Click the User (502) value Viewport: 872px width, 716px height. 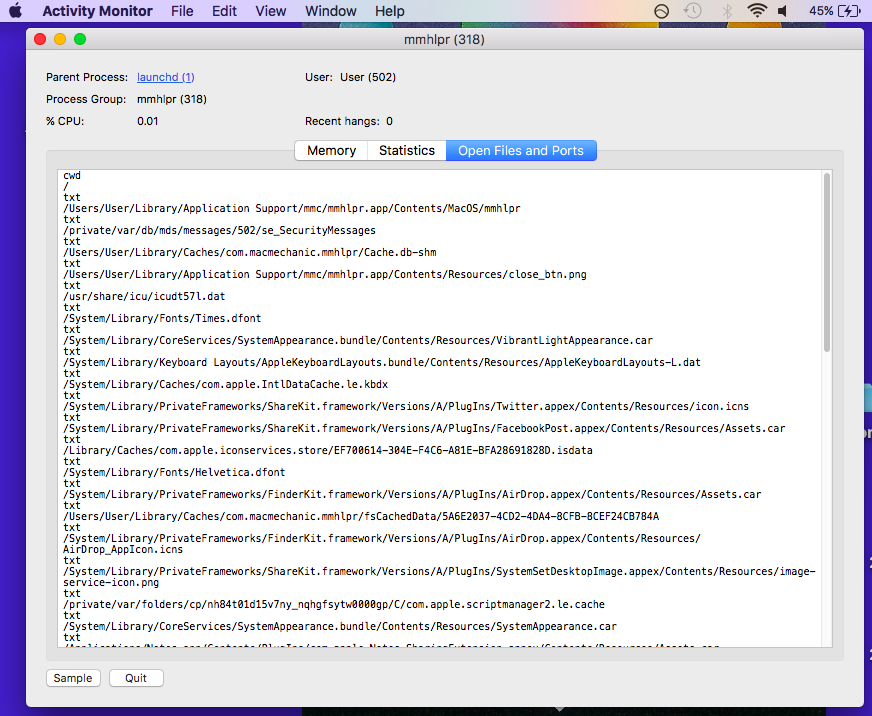pyautogui.click(x=368, y=77)
